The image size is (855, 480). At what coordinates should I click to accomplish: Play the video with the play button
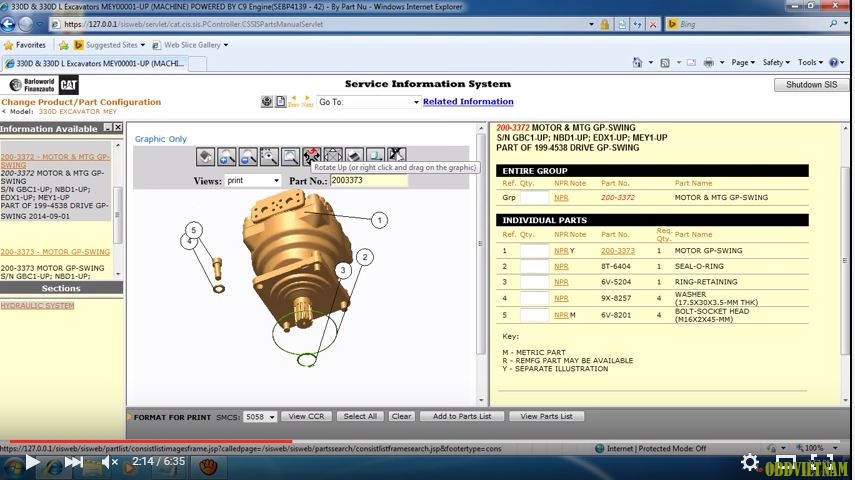[31, 463]
